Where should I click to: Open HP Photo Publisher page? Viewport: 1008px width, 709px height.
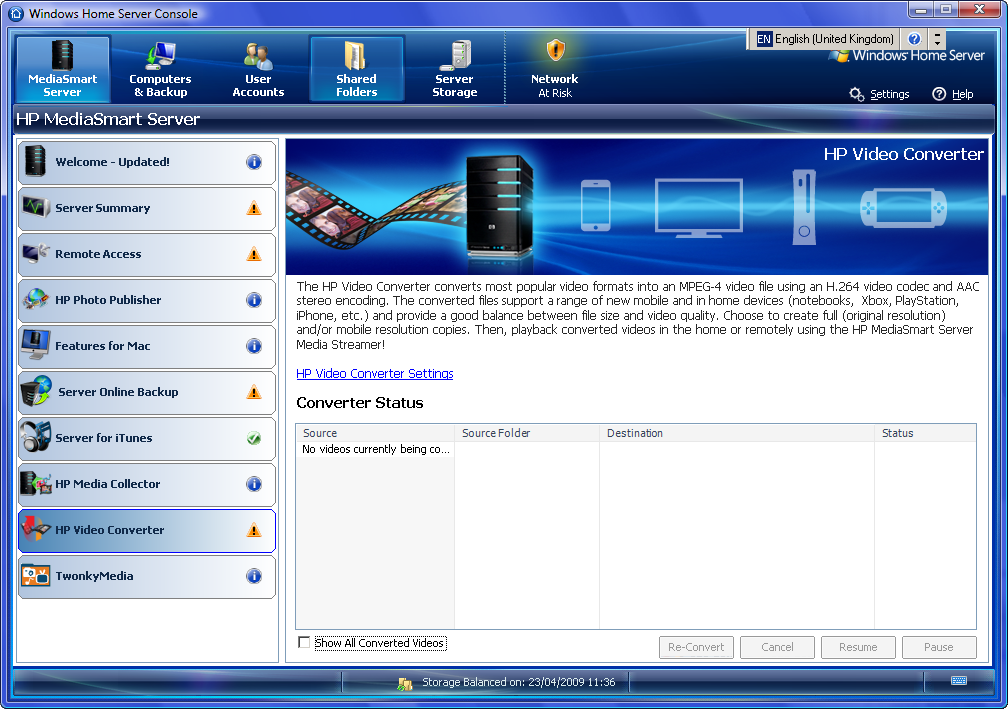pos(147,300)
